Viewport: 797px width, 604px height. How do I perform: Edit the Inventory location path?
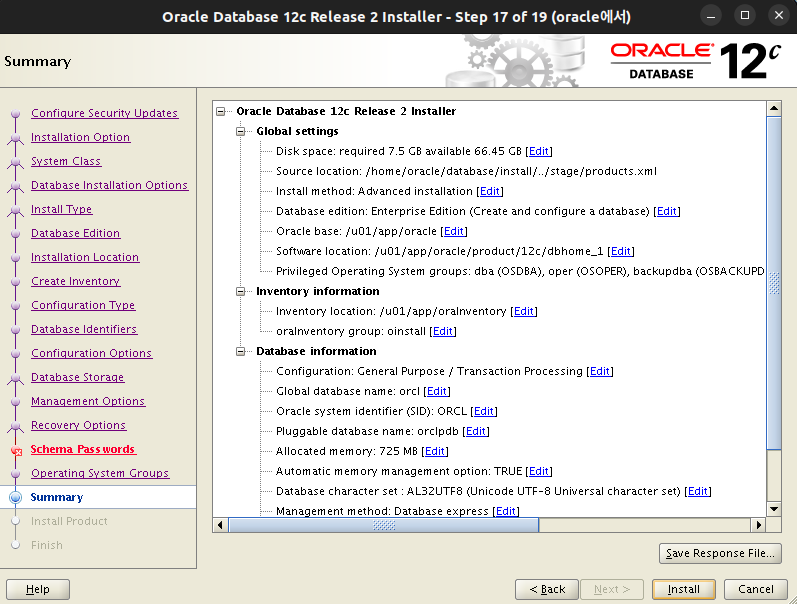pos(524,311)
